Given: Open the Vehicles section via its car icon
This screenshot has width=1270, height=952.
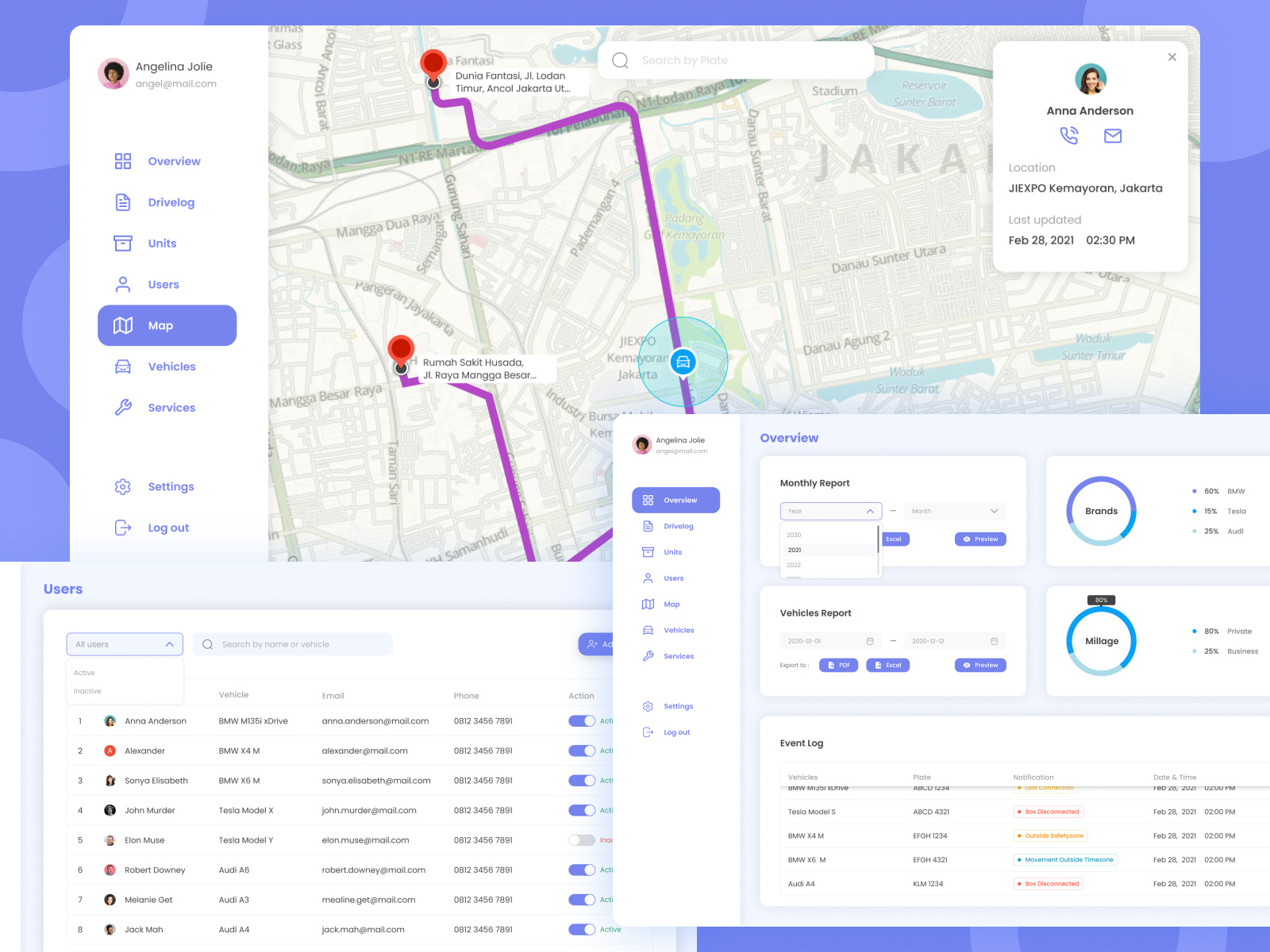Looking at the screenshot, I should (123, 367).
